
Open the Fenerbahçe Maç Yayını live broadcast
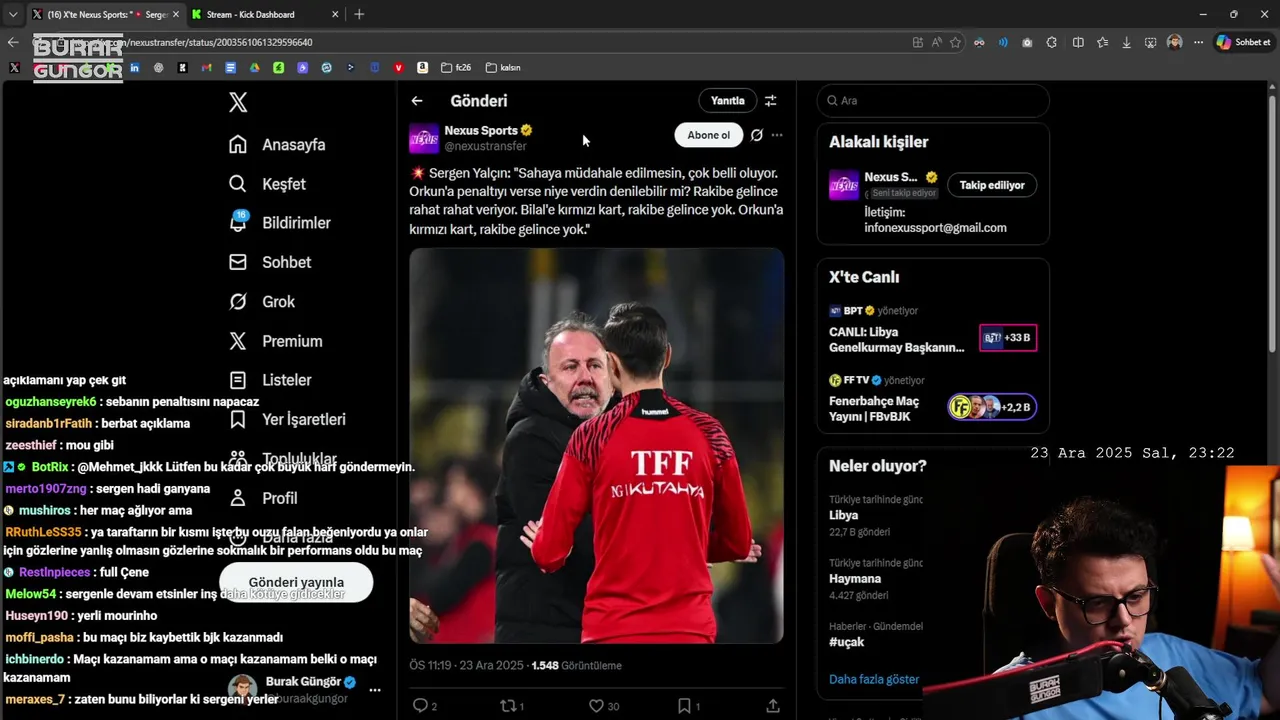click(875, 409)
